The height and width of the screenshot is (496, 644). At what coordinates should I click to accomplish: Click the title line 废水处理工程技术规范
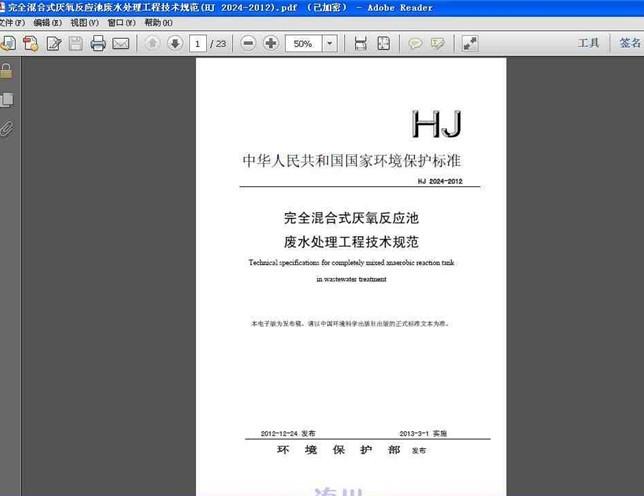[351, 242]
